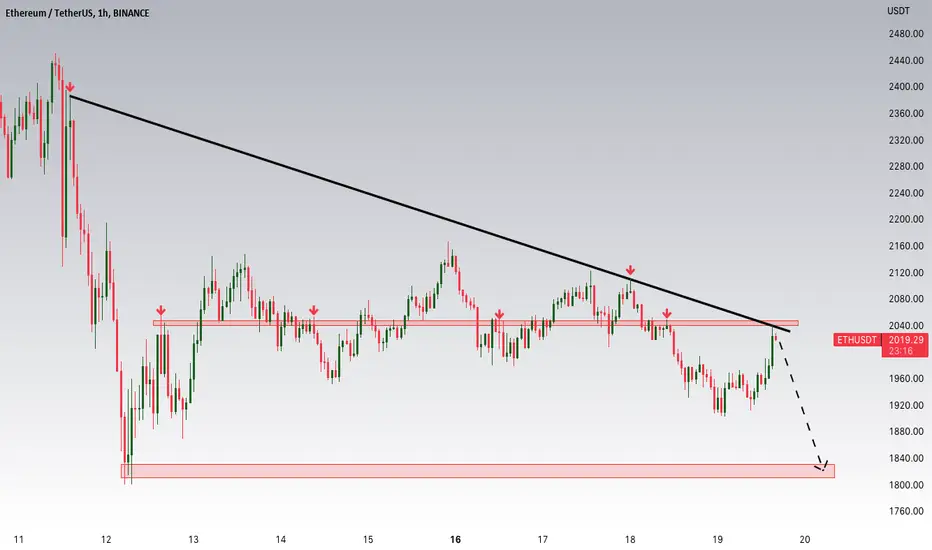Click the USDT currency label
932x550 pixels.
(898, 11)
